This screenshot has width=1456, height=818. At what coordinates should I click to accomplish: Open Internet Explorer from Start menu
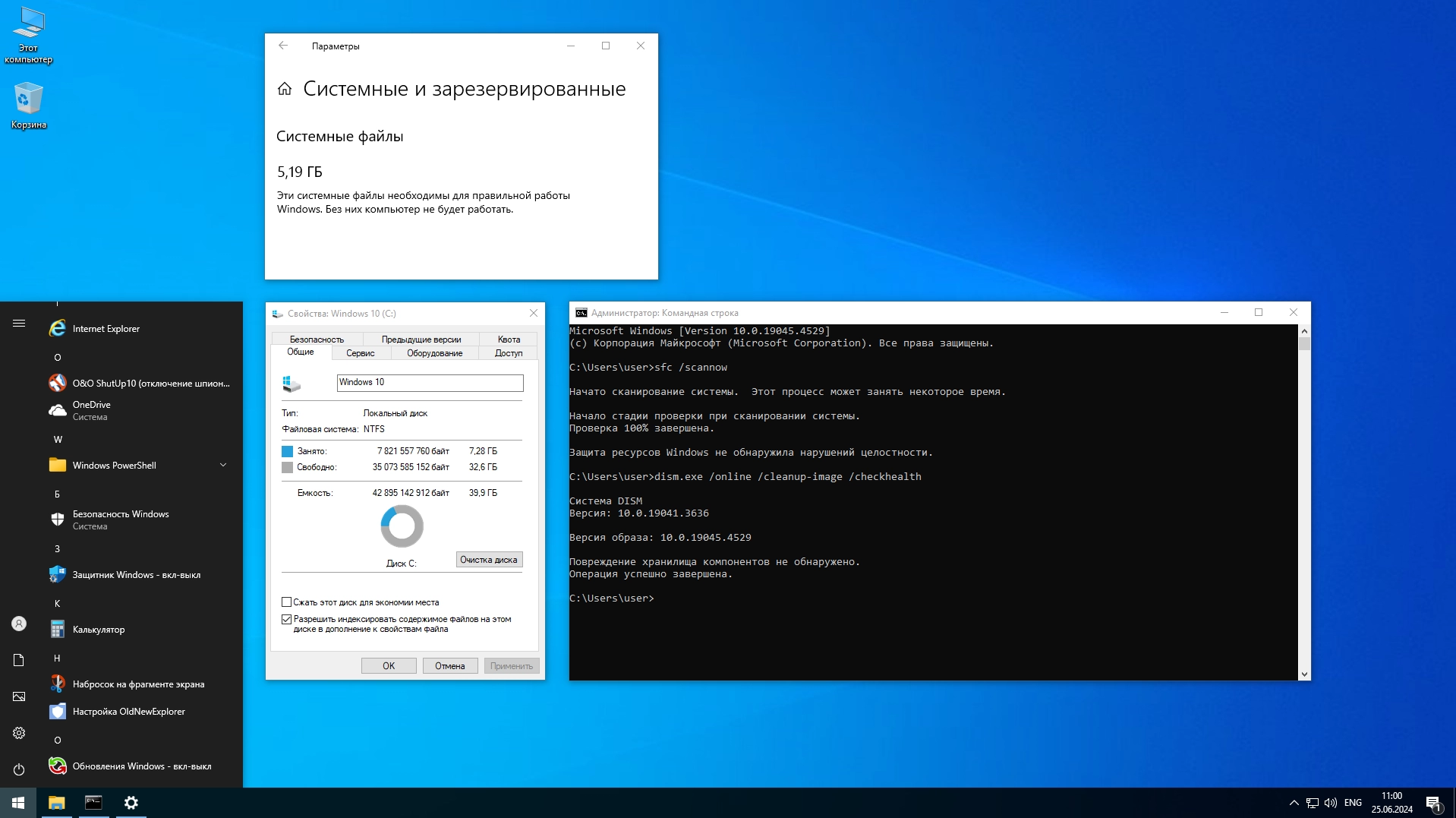click(106, 329)
